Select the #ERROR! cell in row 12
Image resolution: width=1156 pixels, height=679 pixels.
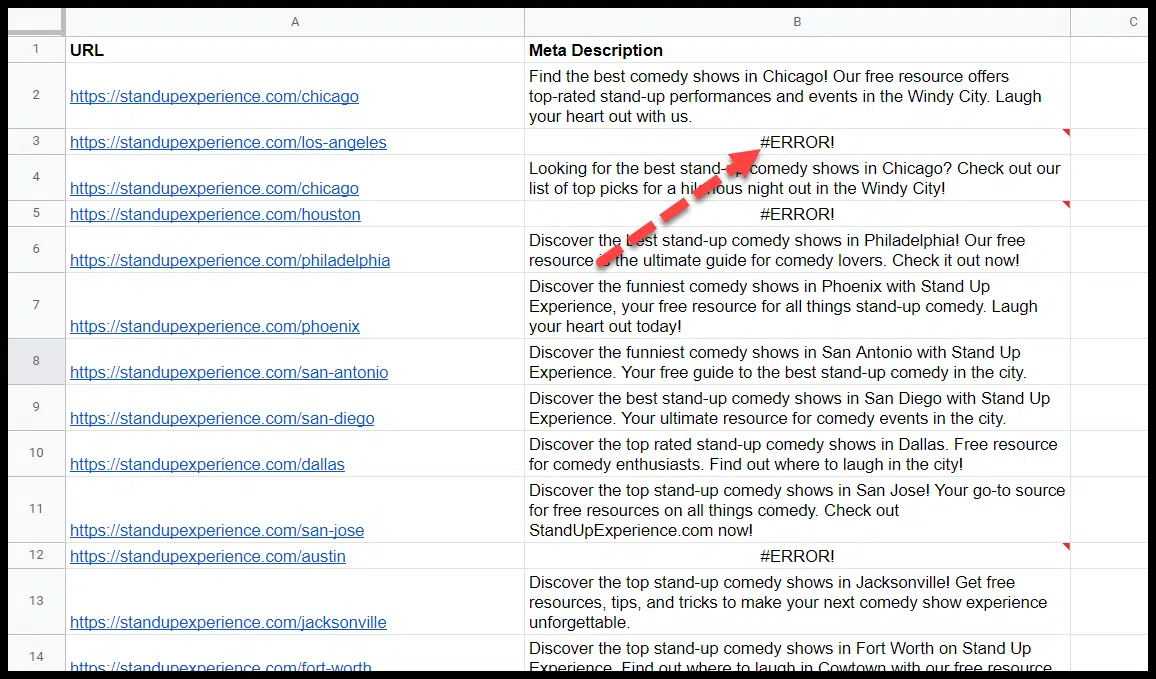click(x=797, y=556)
